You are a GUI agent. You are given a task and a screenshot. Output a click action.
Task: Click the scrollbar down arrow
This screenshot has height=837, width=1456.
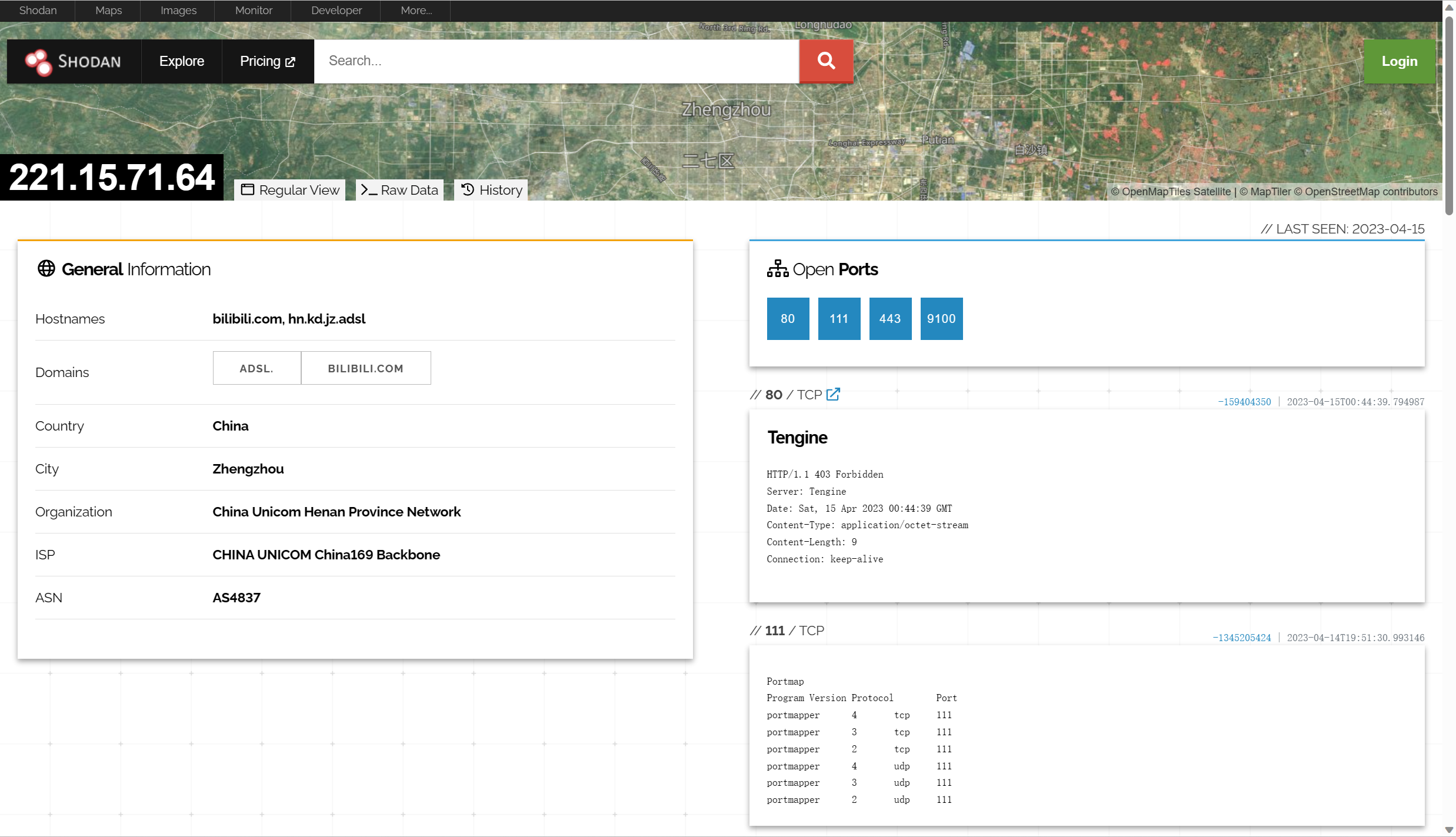(1450, 830)
